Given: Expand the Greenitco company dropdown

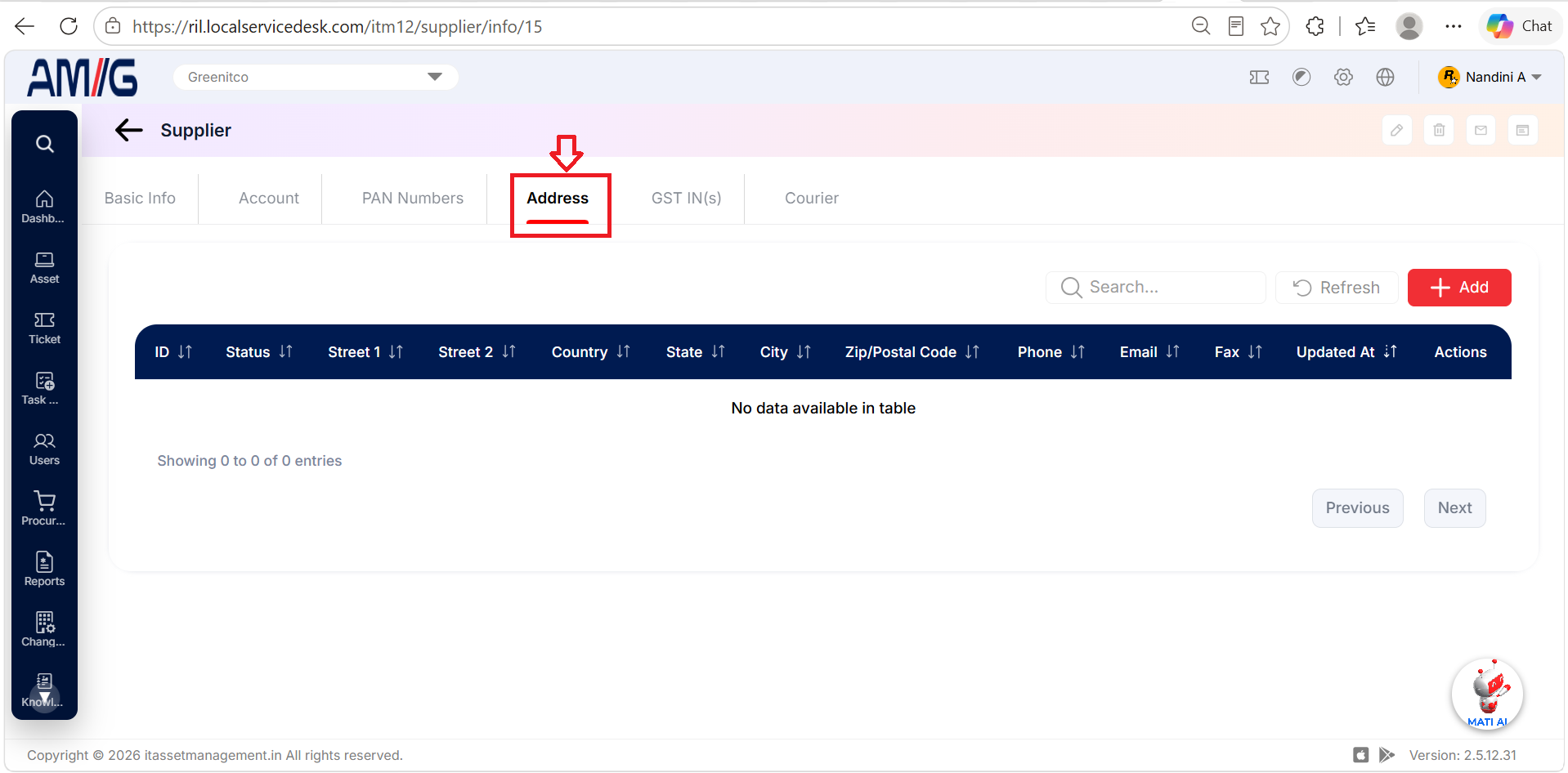Looking at the screenshot, I should (316, 77).
